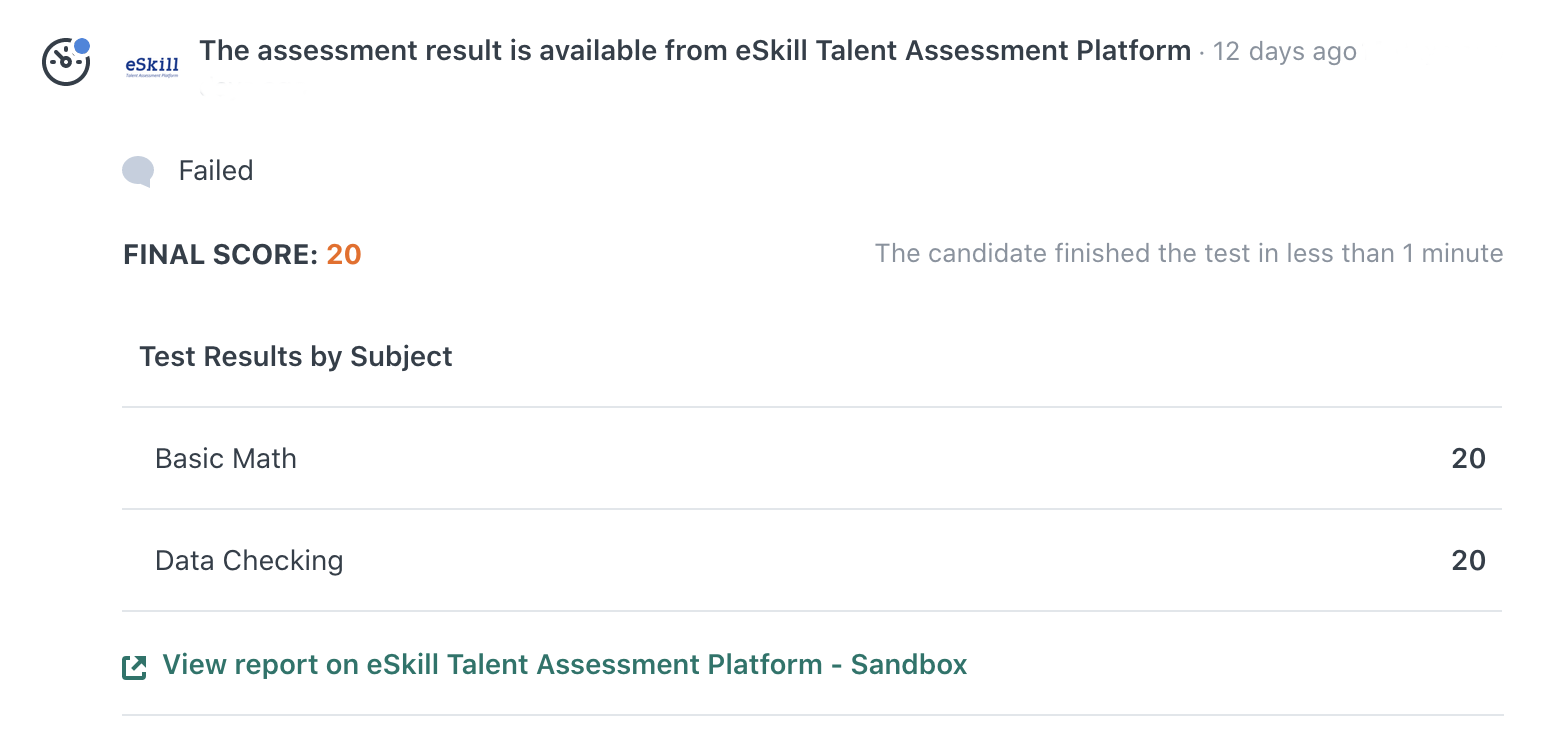Image resolution: width=1550 pixels, height=731 pixels.
Task: Click the word View in report link
Action: [x=190, y=665]
